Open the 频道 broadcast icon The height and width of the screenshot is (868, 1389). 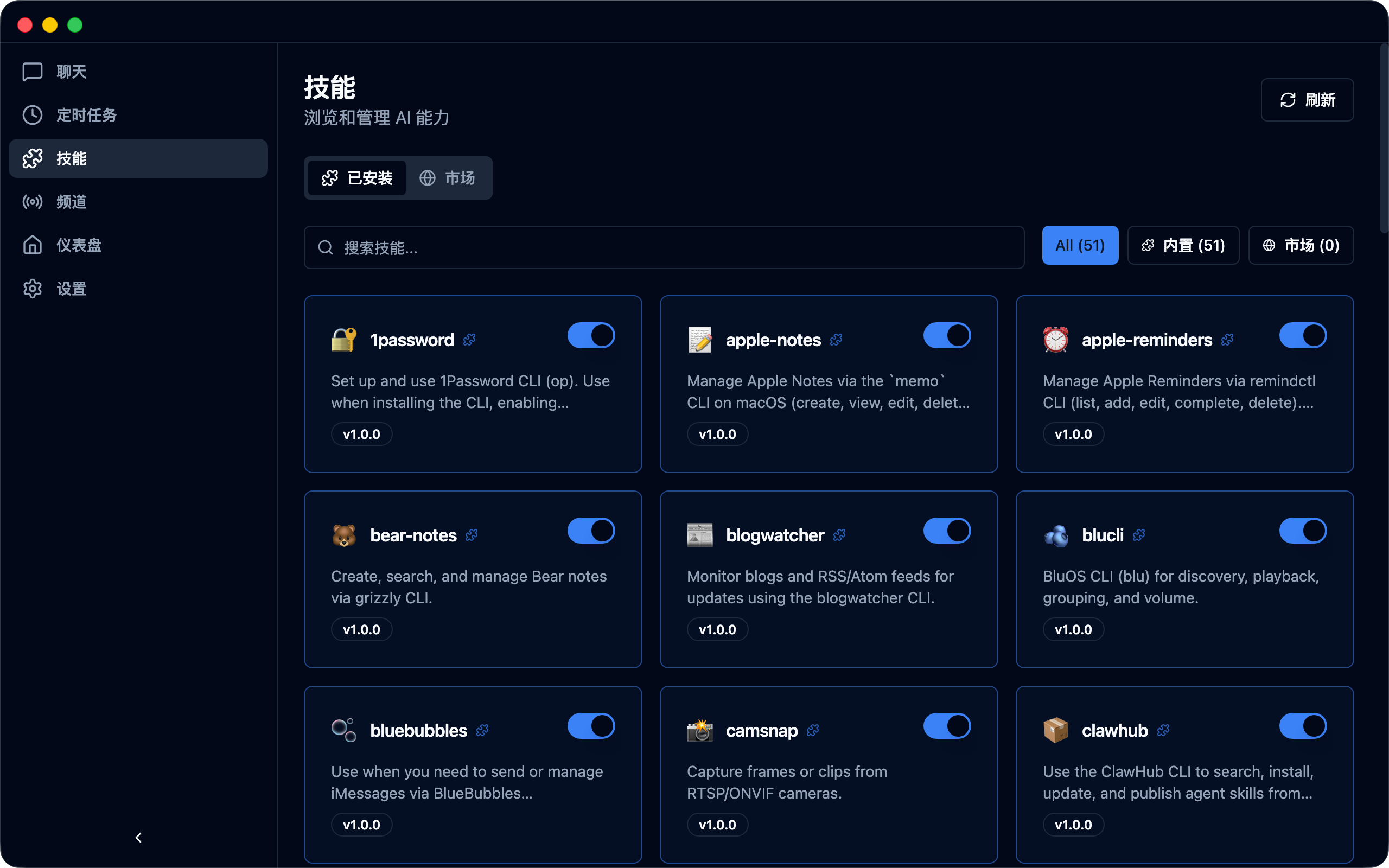tap(33, 201)
